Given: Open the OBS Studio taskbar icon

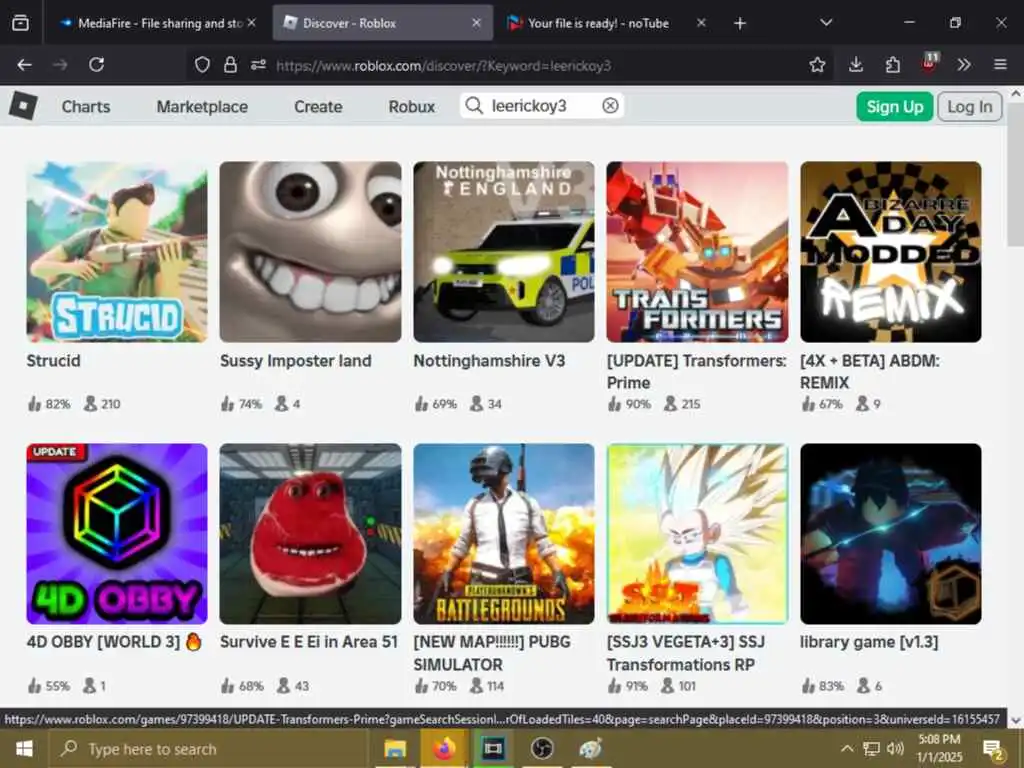Looking at the screenshot, I should pyautogui.click(x=541, y=749).
